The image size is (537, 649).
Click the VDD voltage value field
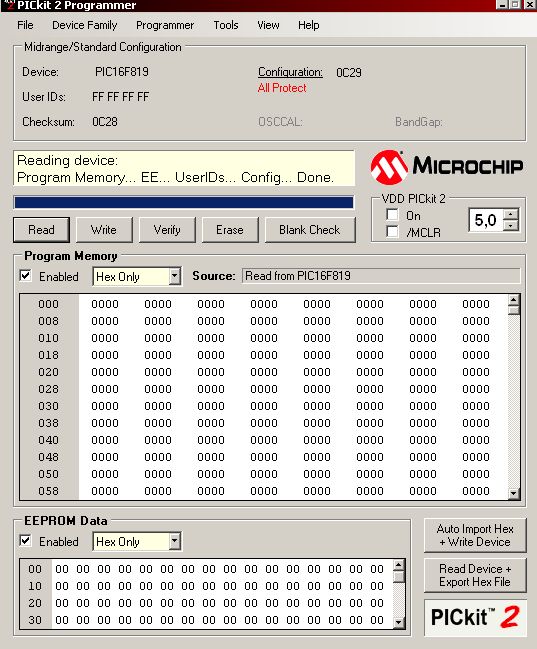(486, 220)
